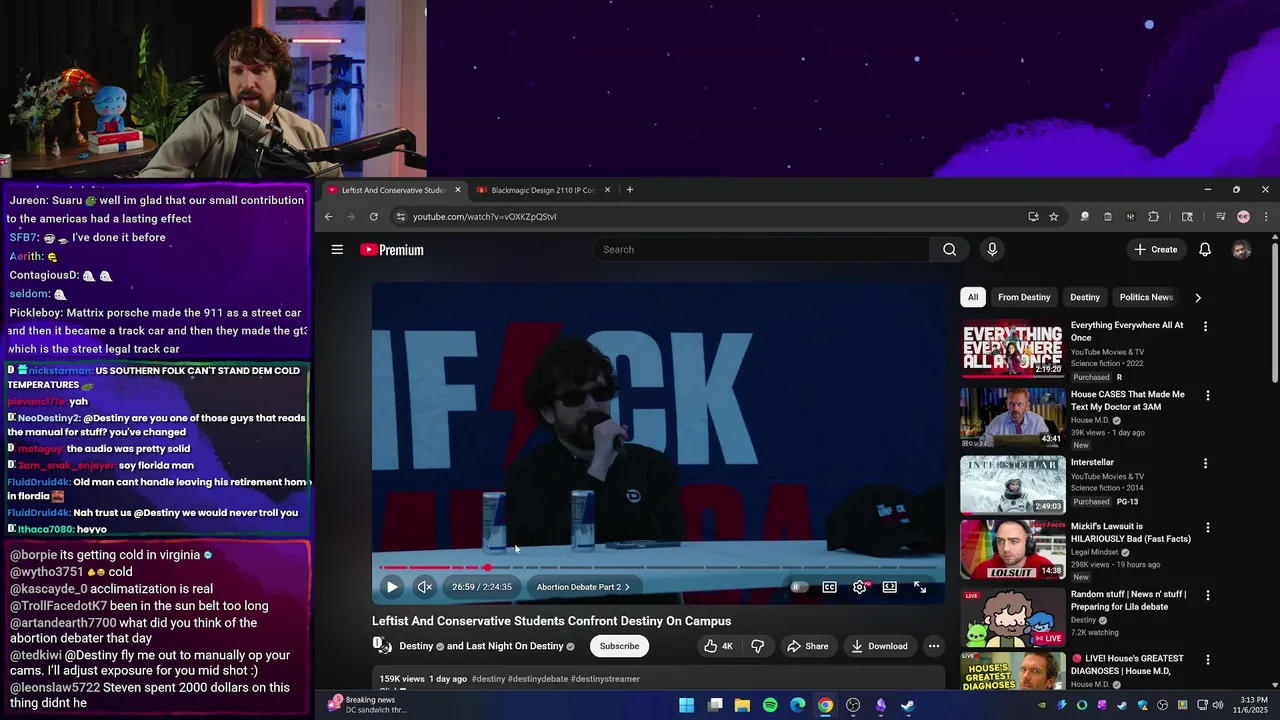Open options for Interstellar
Image resolution: width=1280 pixels, height=720 pixels.
click(x=1205, y=463)
